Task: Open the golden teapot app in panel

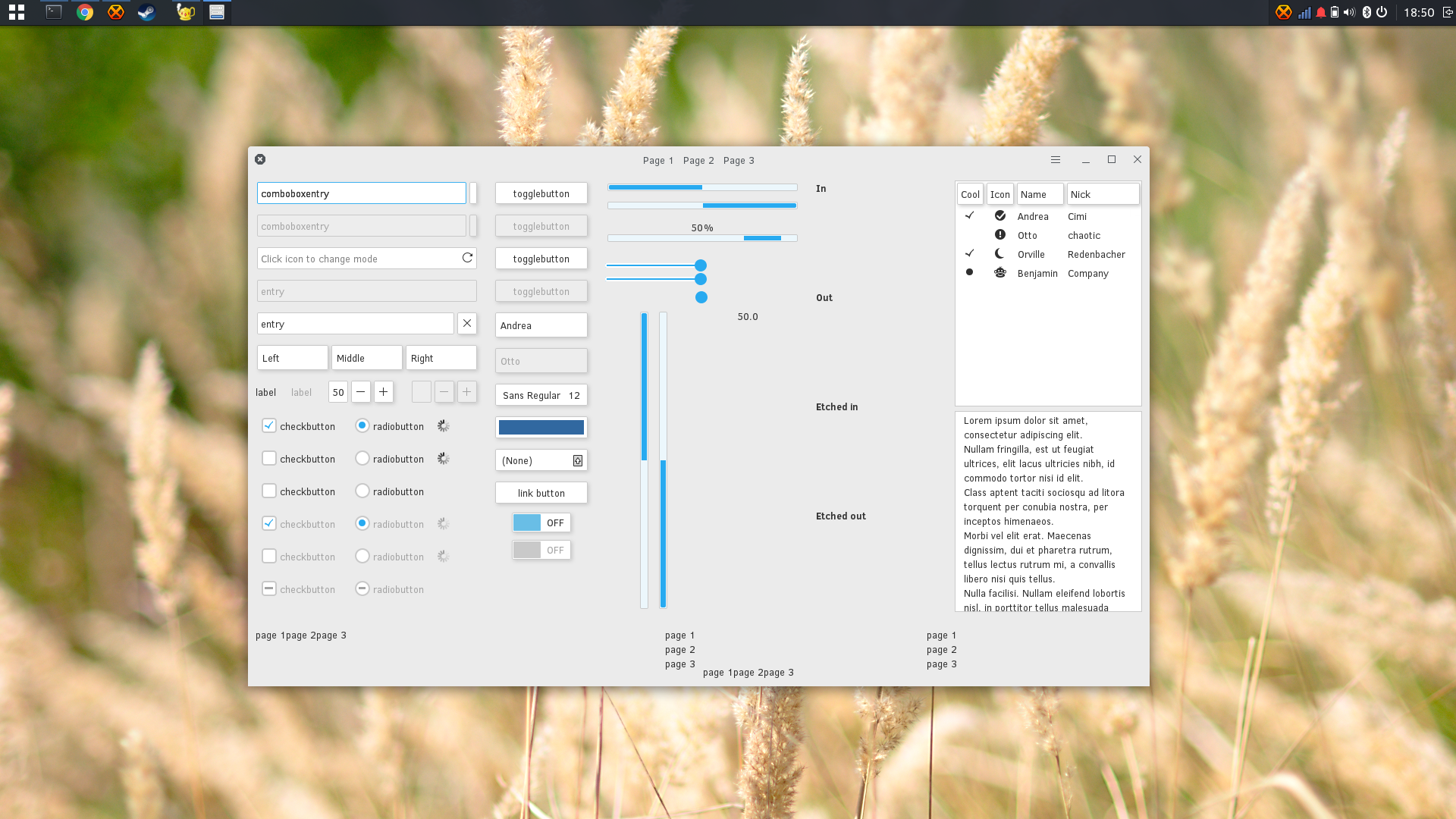Action: coord(185,12)
